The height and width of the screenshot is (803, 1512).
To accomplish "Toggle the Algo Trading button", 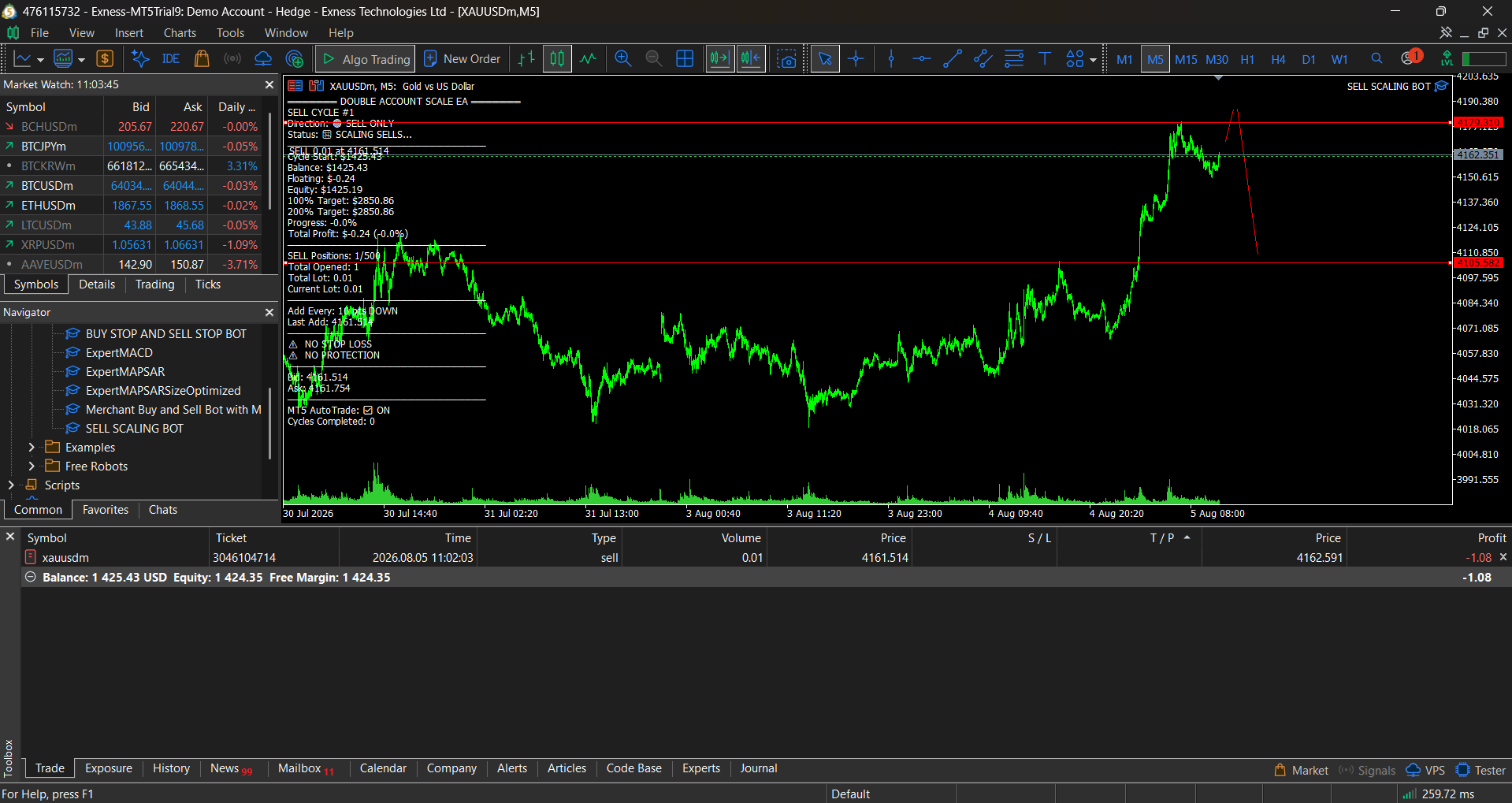I will pyautogui.click(x=366, y=59).
